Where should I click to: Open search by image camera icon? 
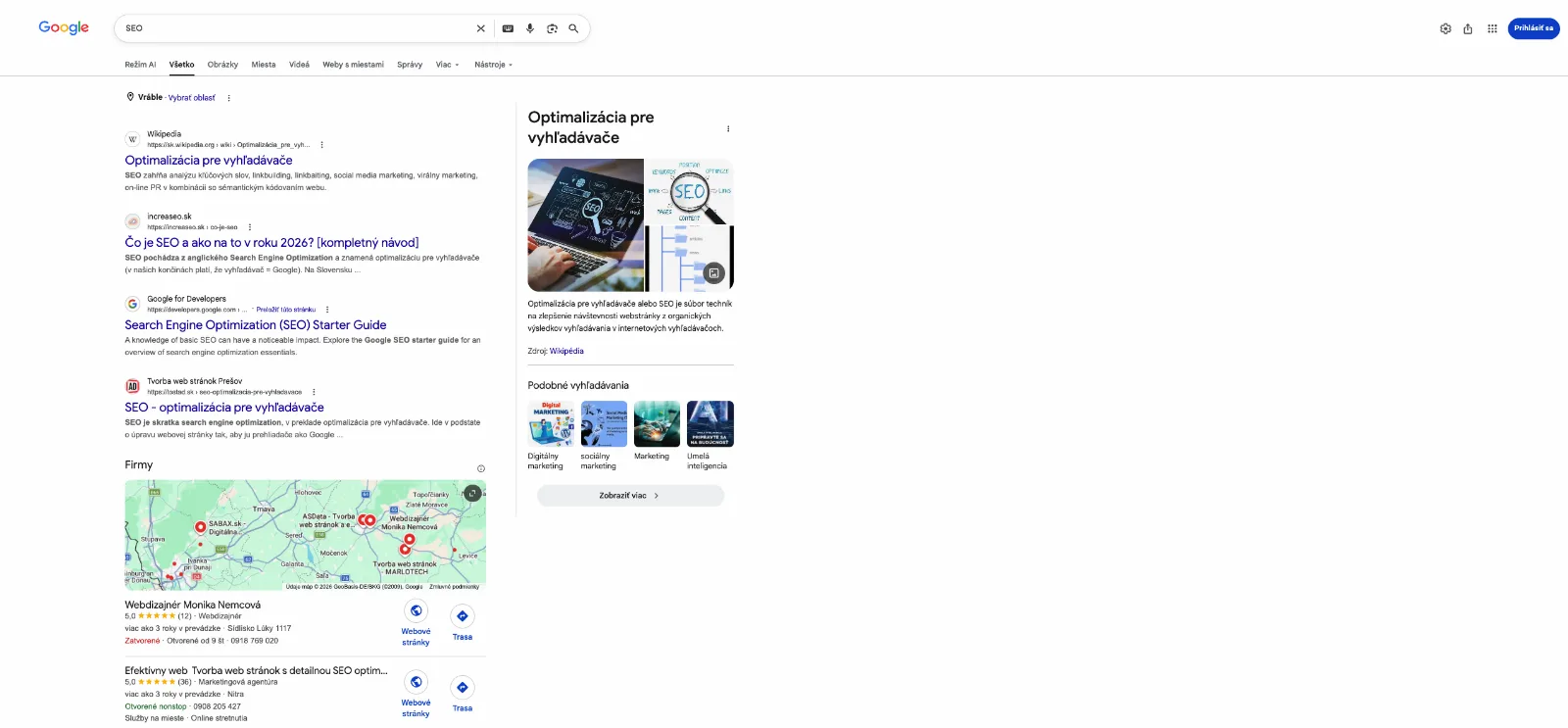(x=552, y=28)
